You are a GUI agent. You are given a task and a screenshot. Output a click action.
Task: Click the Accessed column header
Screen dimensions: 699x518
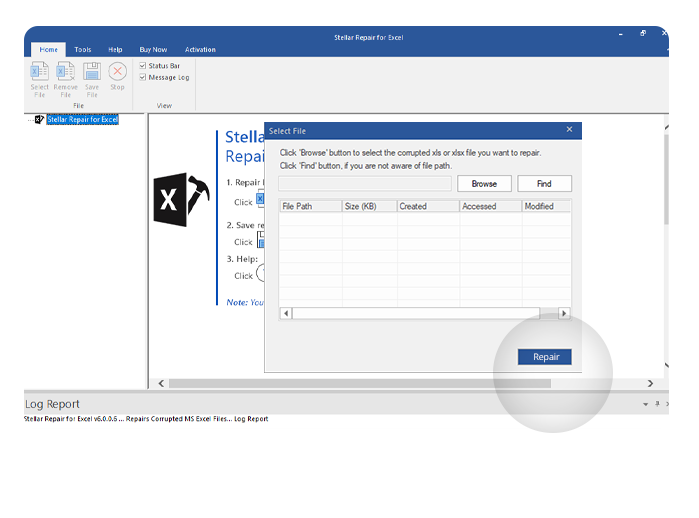pyautogui.click(x=490, y=206)
